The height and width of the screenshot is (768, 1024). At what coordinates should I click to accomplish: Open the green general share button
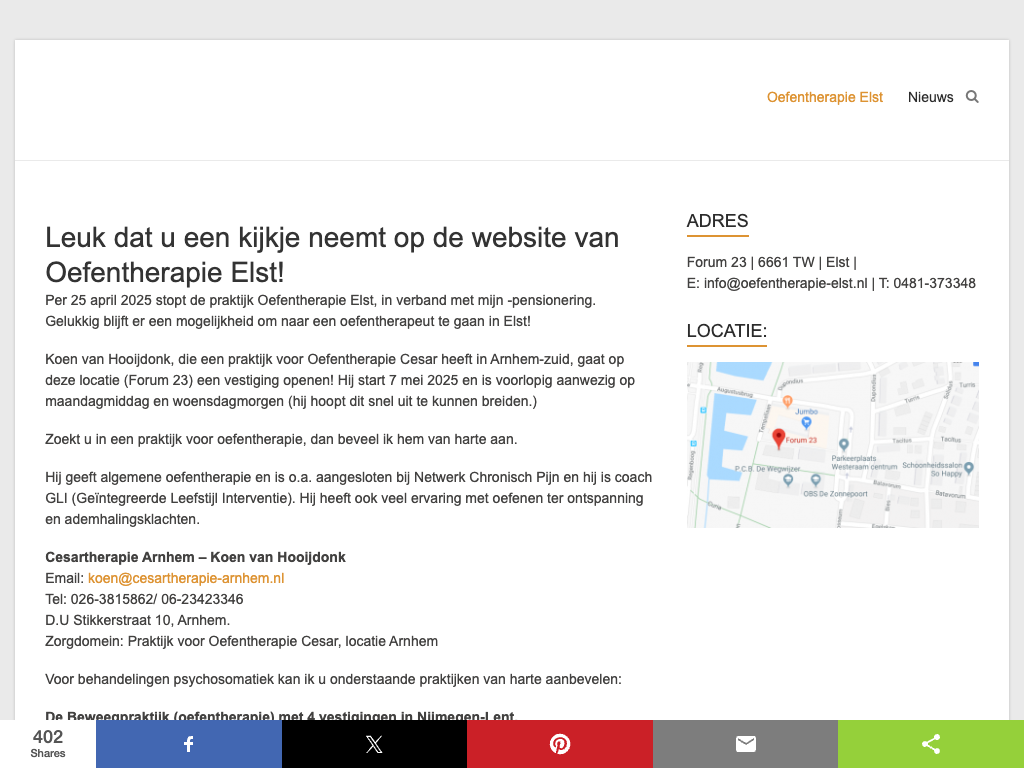click(x=931, y=744)
